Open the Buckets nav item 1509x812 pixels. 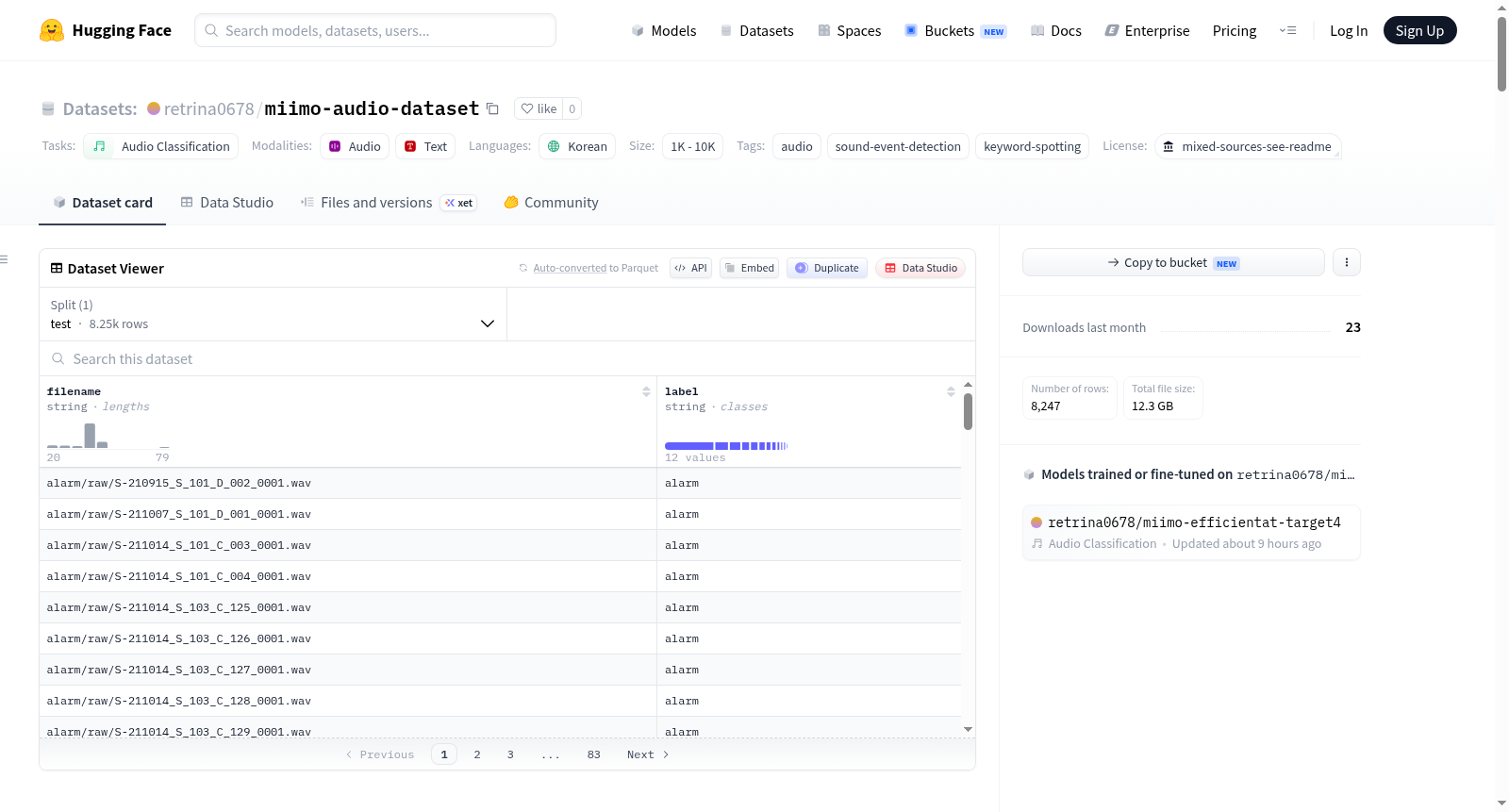(955, 30)
